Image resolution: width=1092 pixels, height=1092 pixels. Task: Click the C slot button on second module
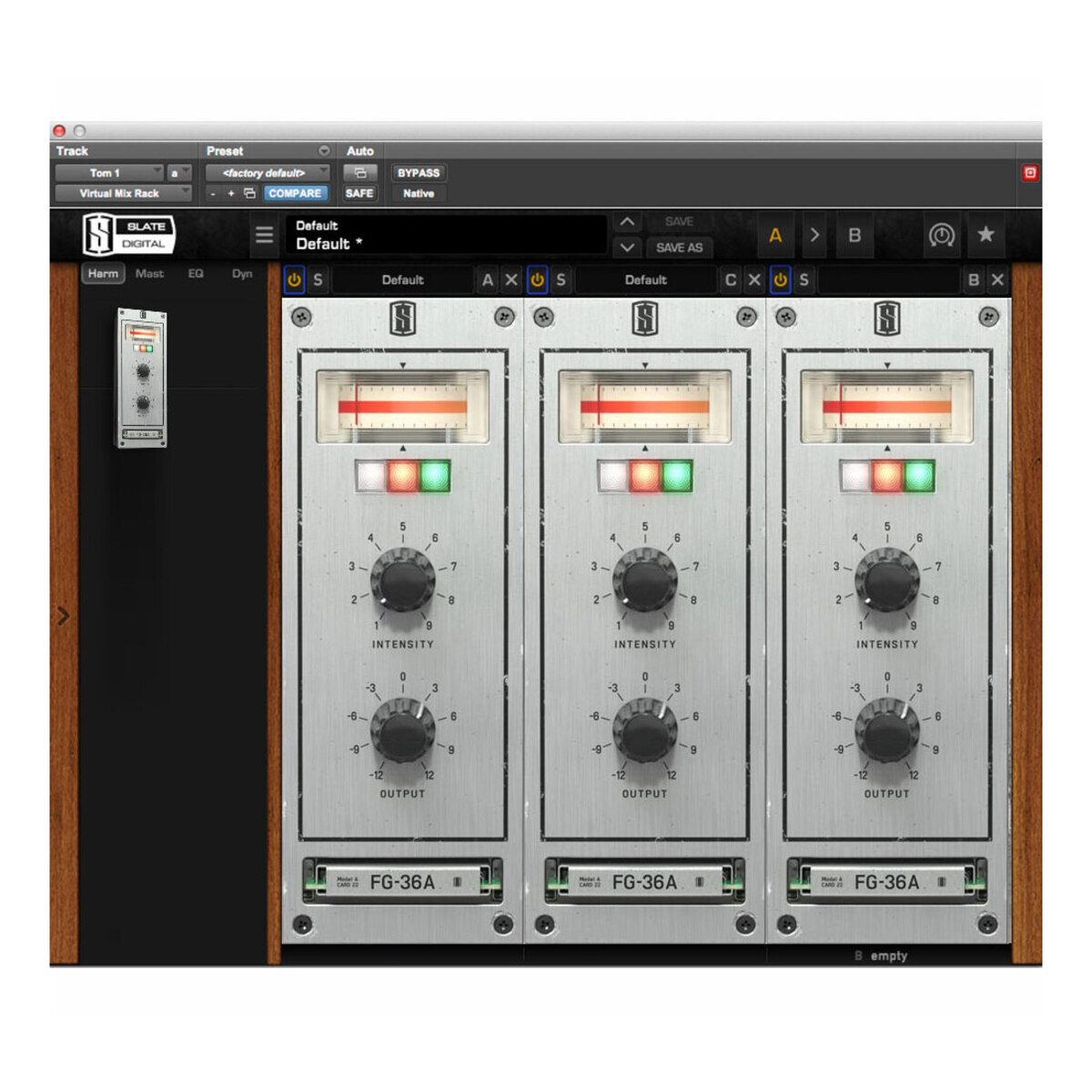[x=731, y=280]
